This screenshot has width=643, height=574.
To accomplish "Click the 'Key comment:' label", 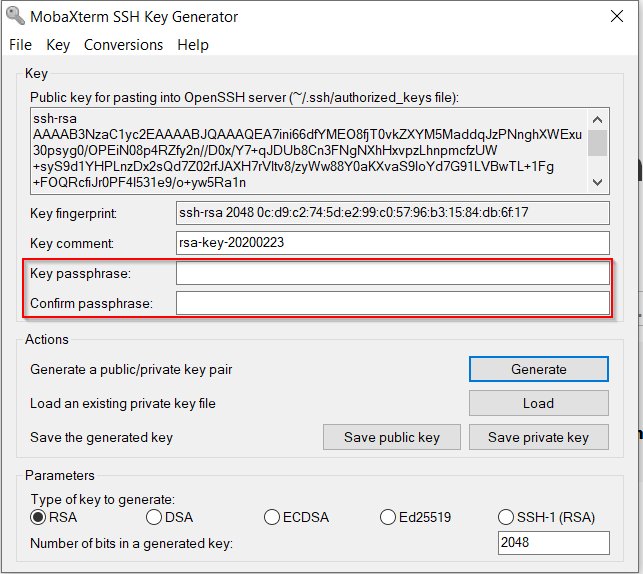I will point(72,244).
